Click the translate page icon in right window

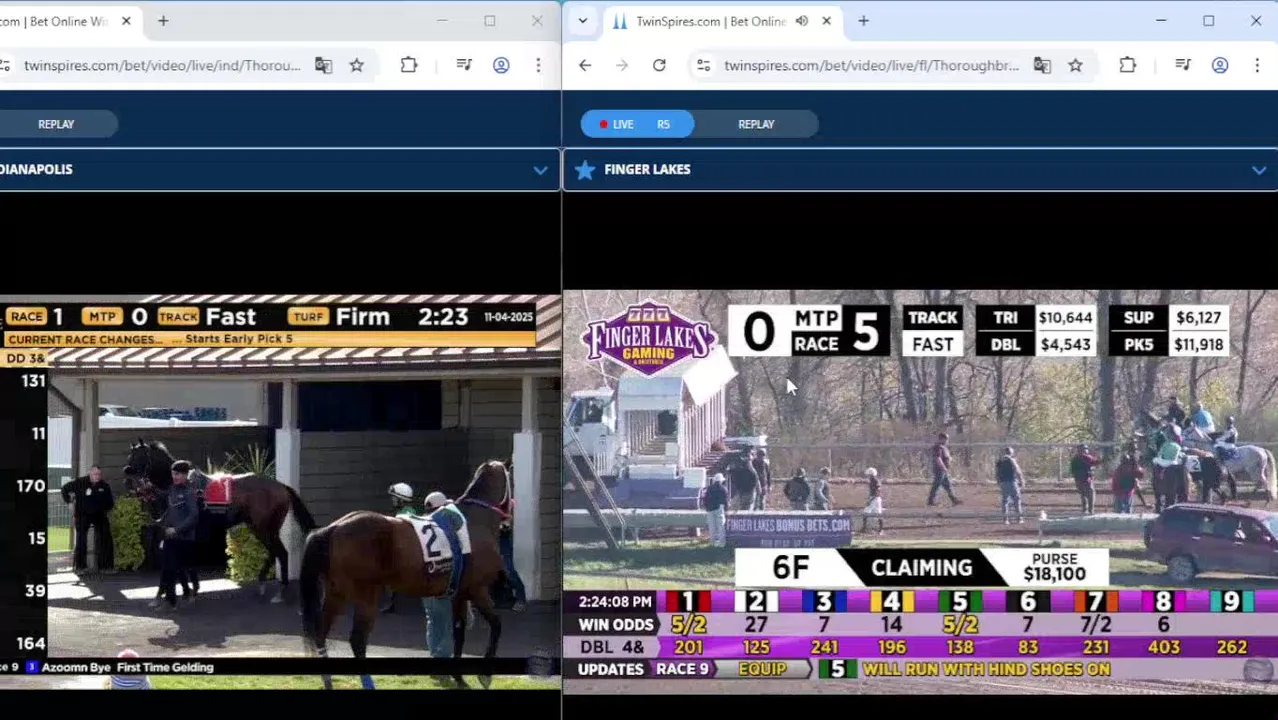[x=1042, y=65]
